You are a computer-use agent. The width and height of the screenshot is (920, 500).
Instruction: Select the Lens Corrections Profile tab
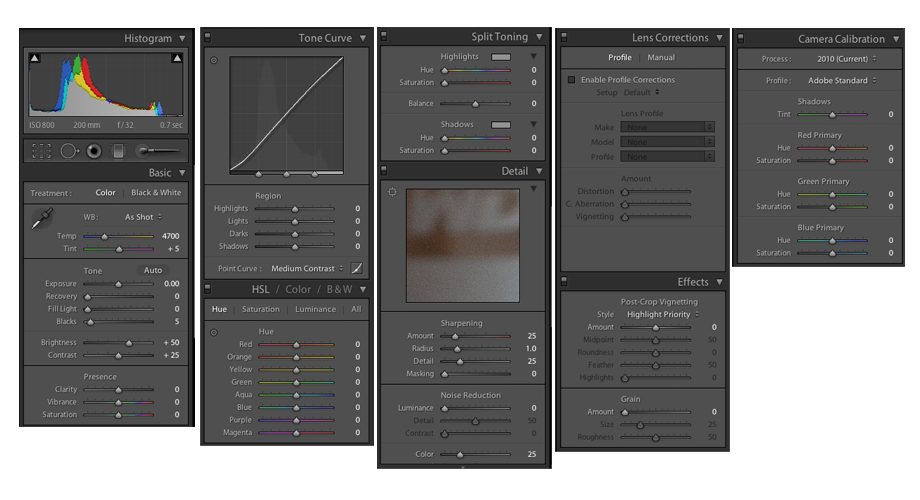(620, 58)
